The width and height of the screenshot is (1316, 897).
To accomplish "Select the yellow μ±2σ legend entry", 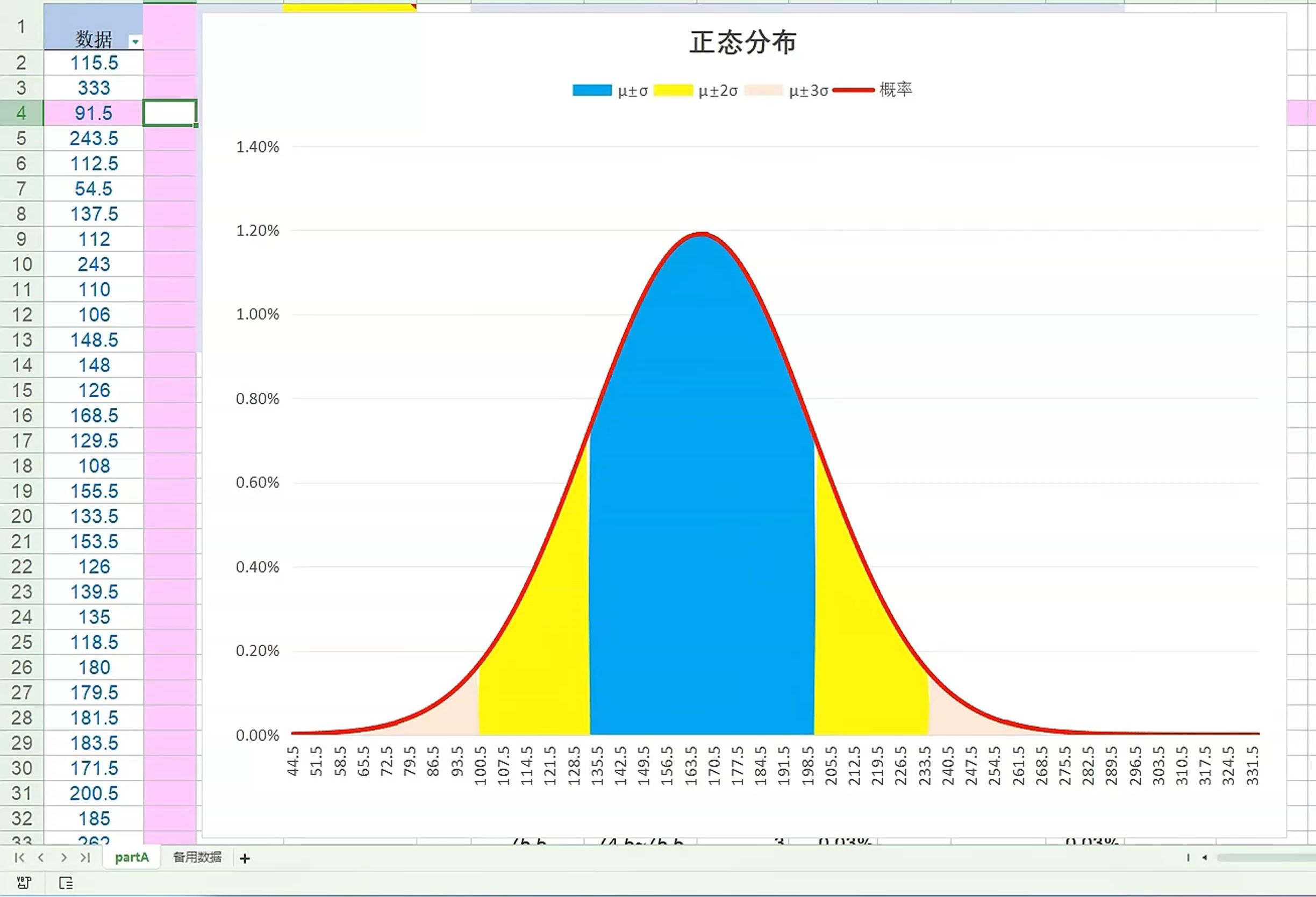I will [696, 90].
